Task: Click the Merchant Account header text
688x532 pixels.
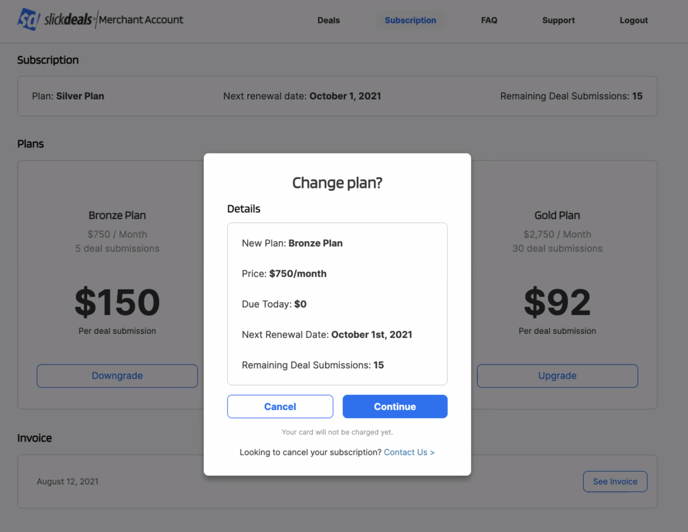Action: coord(141,19)
